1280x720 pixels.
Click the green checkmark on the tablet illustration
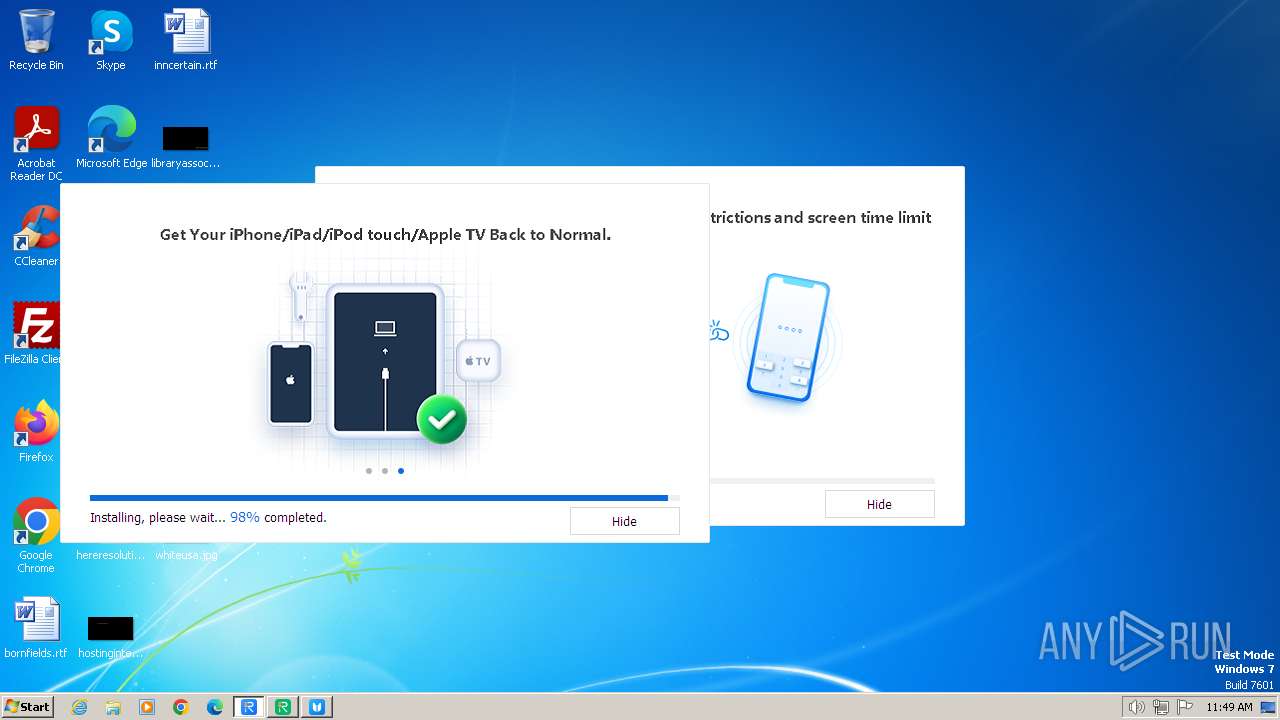pyautogui.click(x=441, y=419)
